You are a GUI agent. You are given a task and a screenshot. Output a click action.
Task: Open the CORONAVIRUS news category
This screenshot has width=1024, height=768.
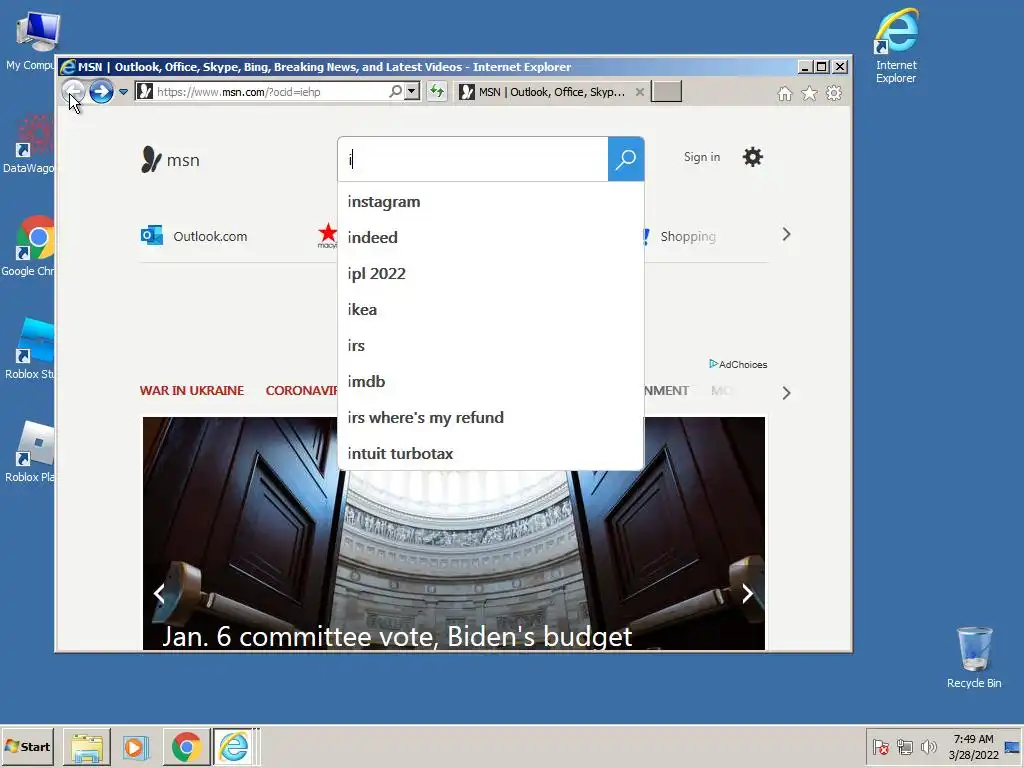(x=301, y=391)
